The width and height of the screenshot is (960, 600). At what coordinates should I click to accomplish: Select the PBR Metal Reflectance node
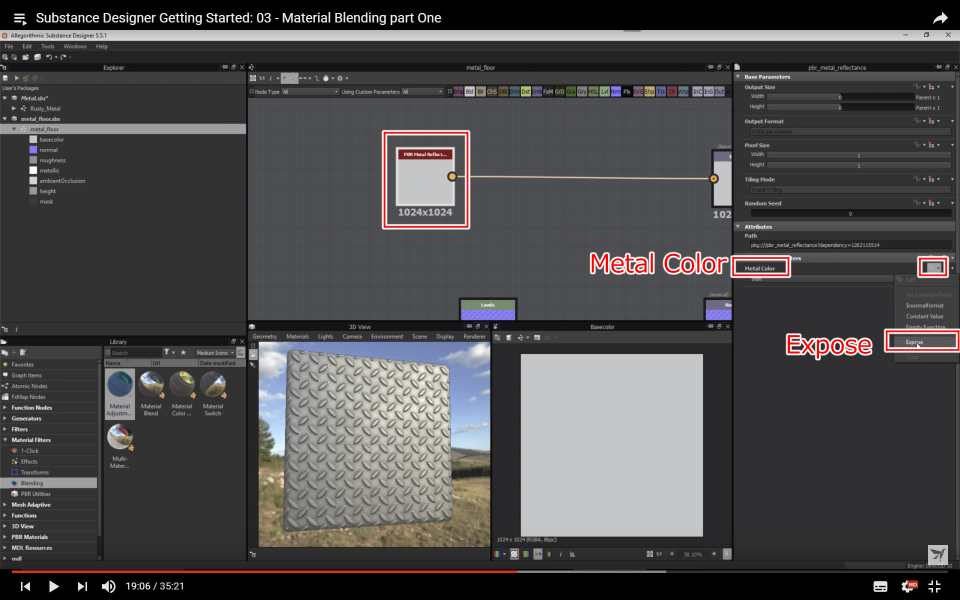[x=425, y=176]
